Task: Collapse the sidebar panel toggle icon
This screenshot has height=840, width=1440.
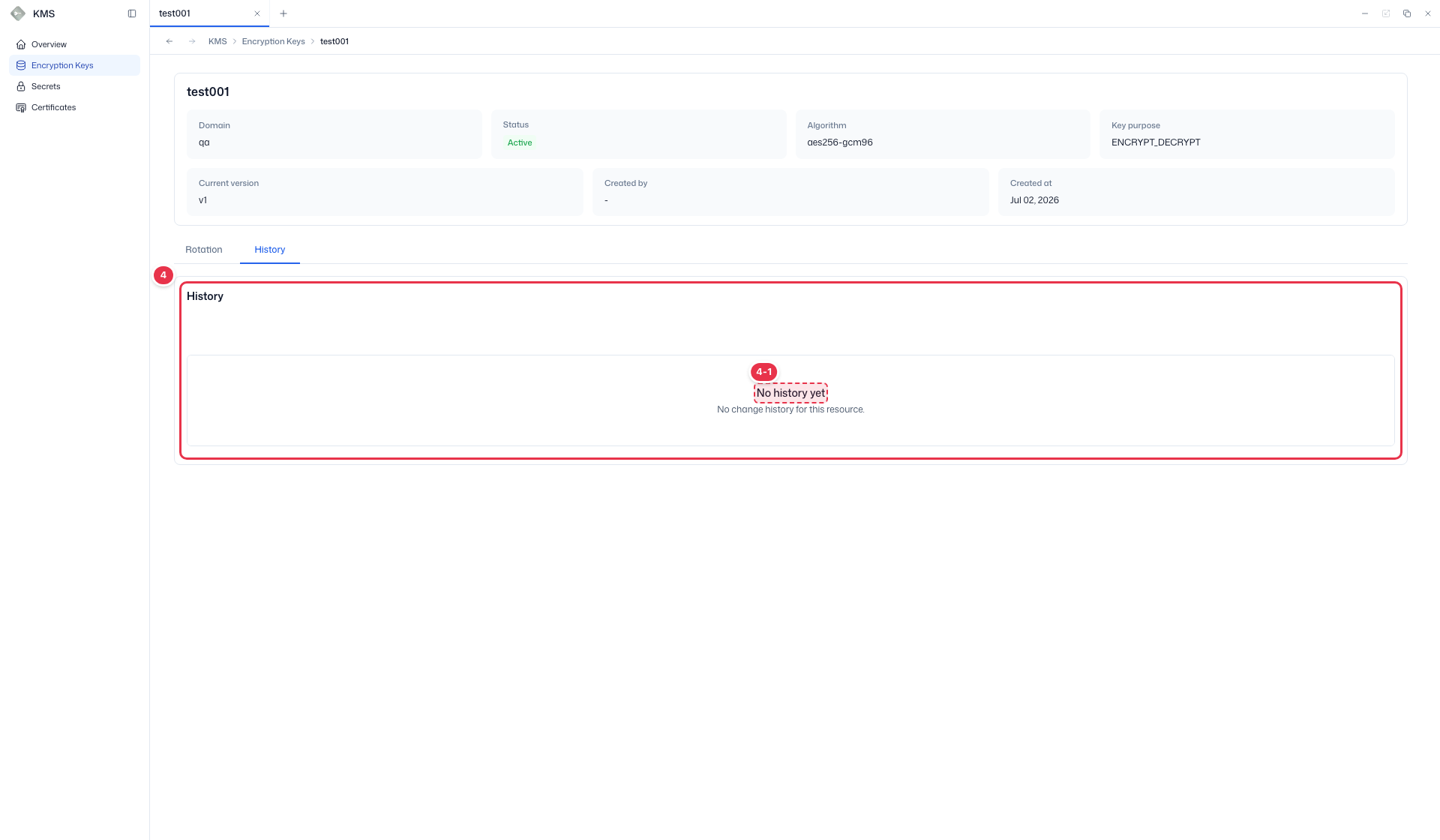Action: pos(132,13)
